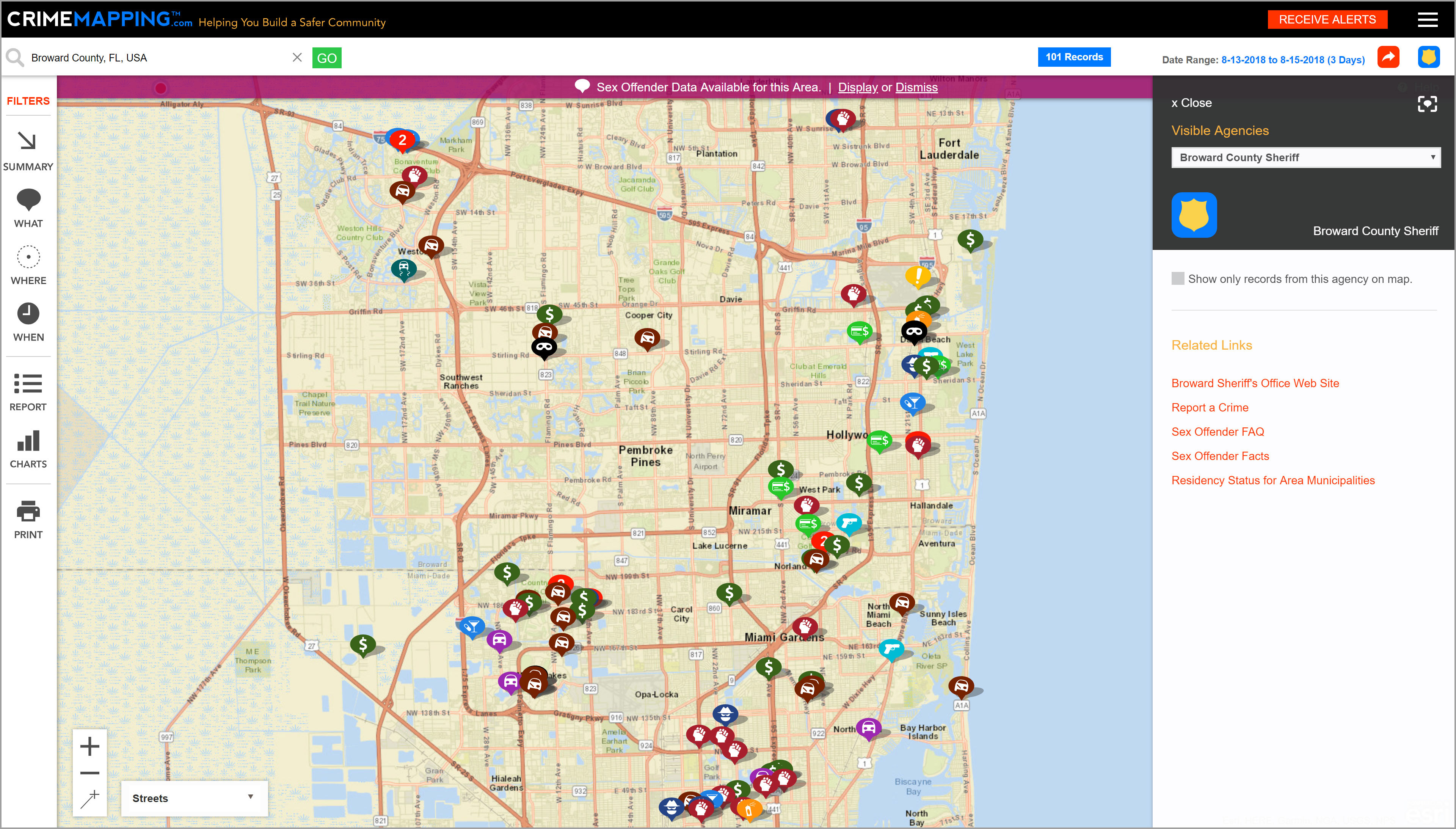Dismiss the sex offender data banner

(916, 87)
